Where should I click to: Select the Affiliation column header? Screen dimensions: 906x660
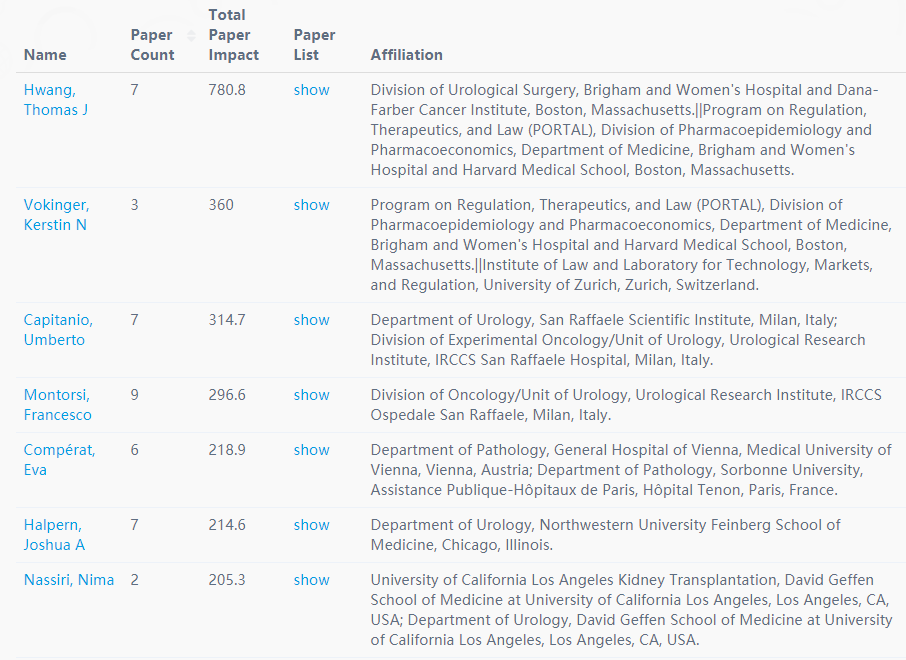(407, 55)
